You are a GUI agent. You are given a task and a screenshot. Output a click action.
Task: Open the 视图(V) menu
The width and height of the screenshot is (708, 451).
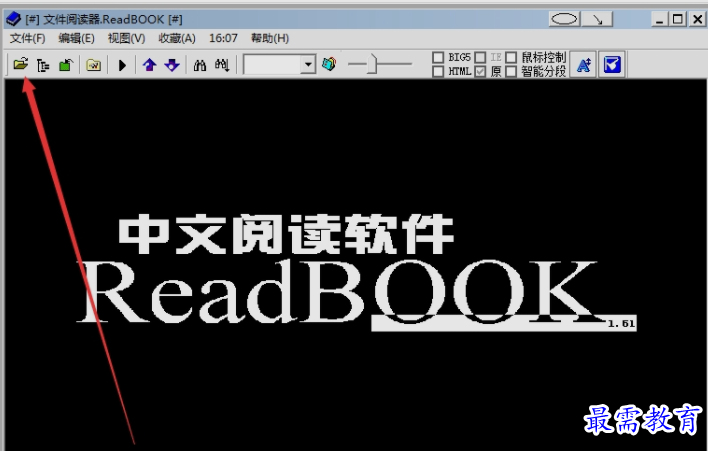[x=126, y=38]
